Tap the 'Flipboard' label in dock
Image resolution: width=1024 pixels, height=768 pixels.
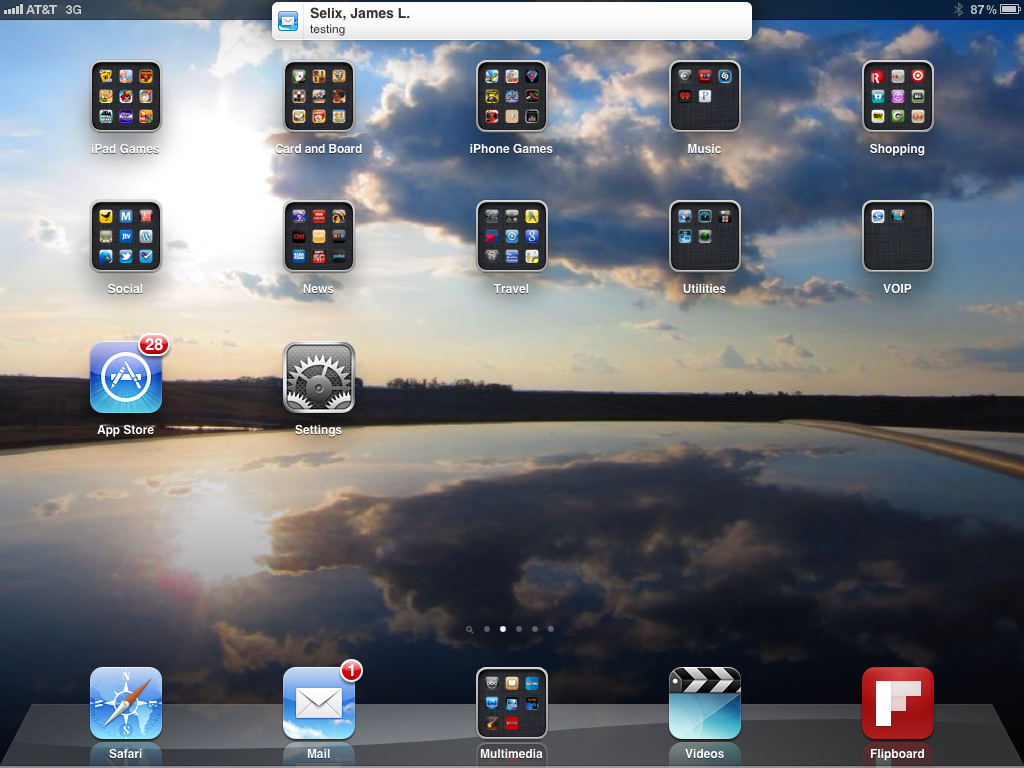[x=897, y=754]
